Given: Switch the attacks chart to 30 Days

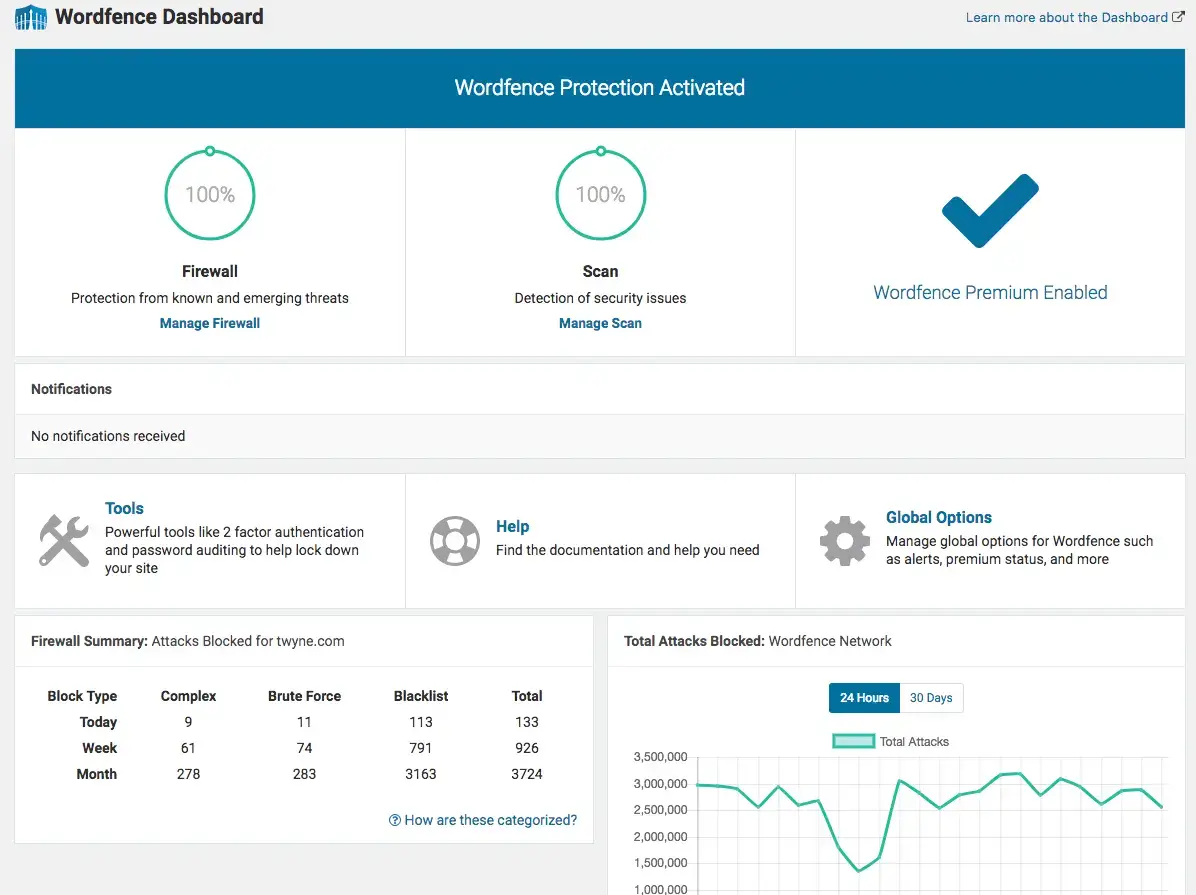Looking at the screenshot, I should (x=931, y=698).
